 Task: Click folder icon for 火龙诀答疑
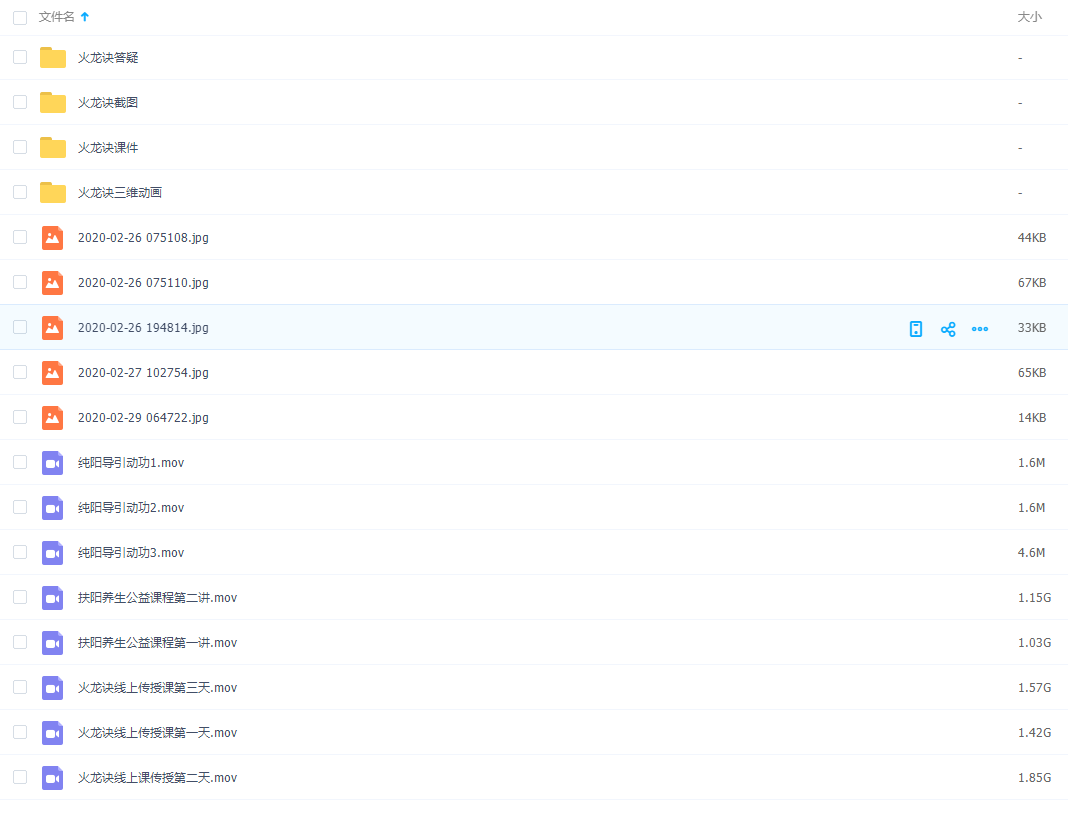[53, 58]
